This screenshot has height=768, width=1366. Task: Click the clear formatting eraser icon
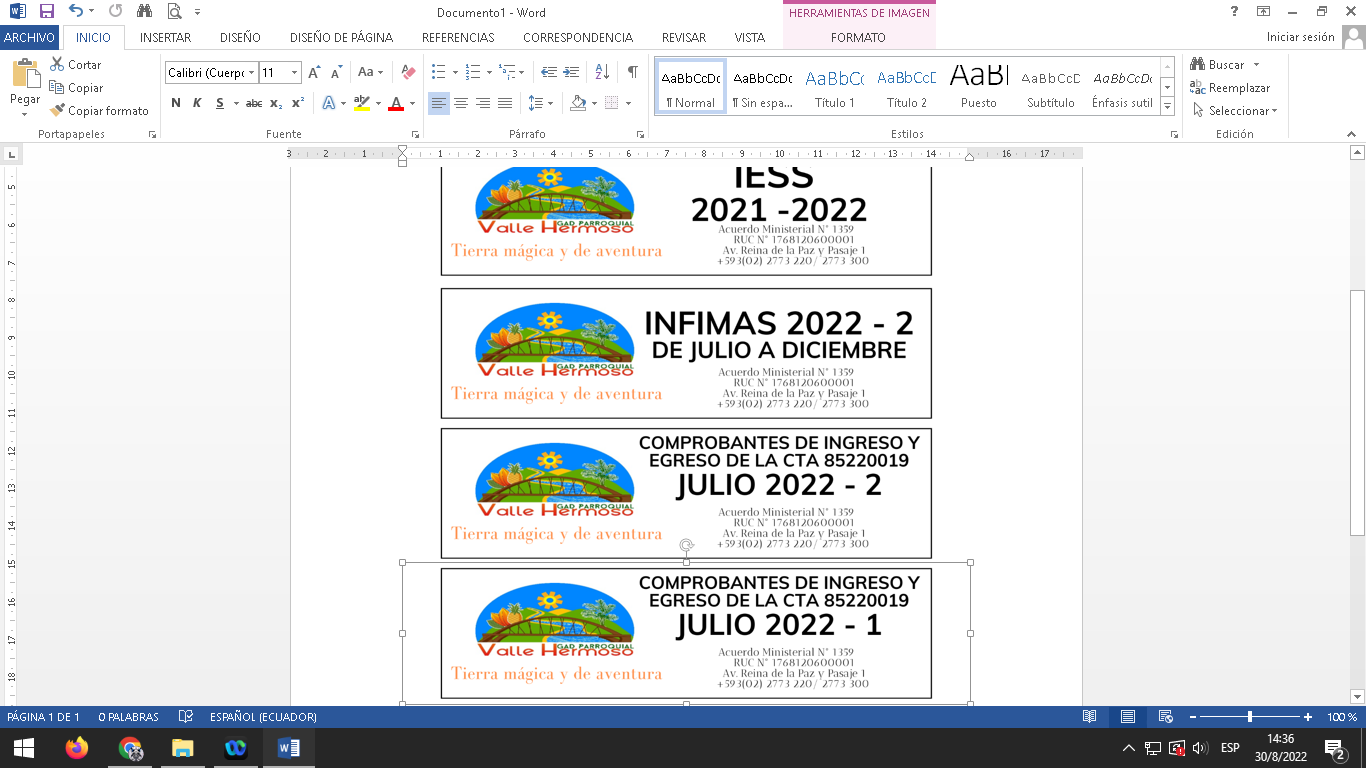click(x=408, y=72)
